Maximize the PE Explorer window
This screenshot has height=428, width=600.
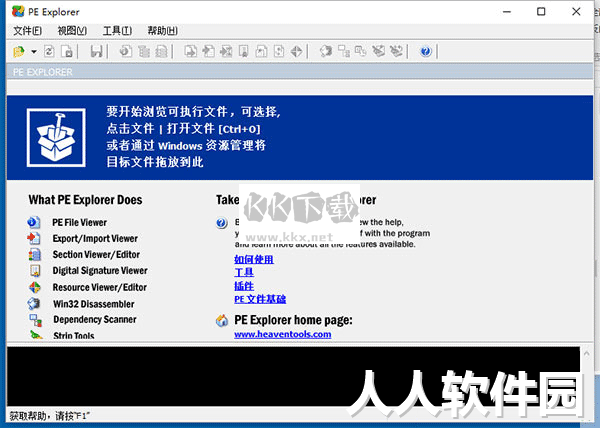tap(541, 11)
